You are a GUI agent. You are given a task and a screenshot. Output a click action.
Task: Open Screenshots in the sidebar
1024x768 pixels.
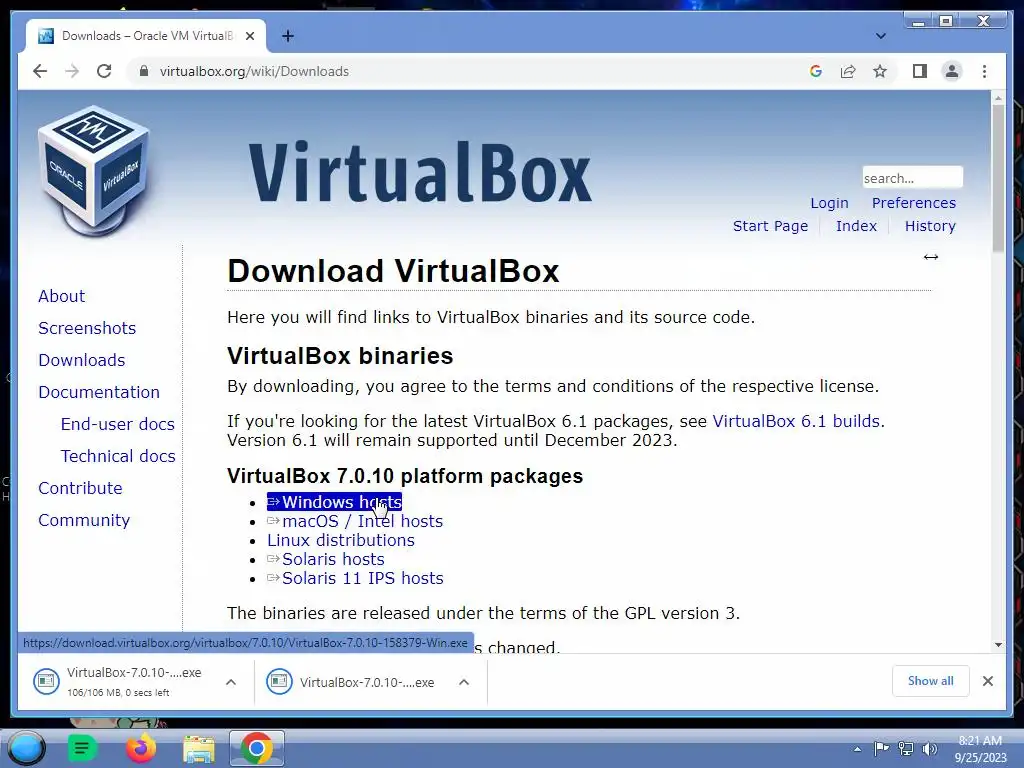(x=87, y=328)
